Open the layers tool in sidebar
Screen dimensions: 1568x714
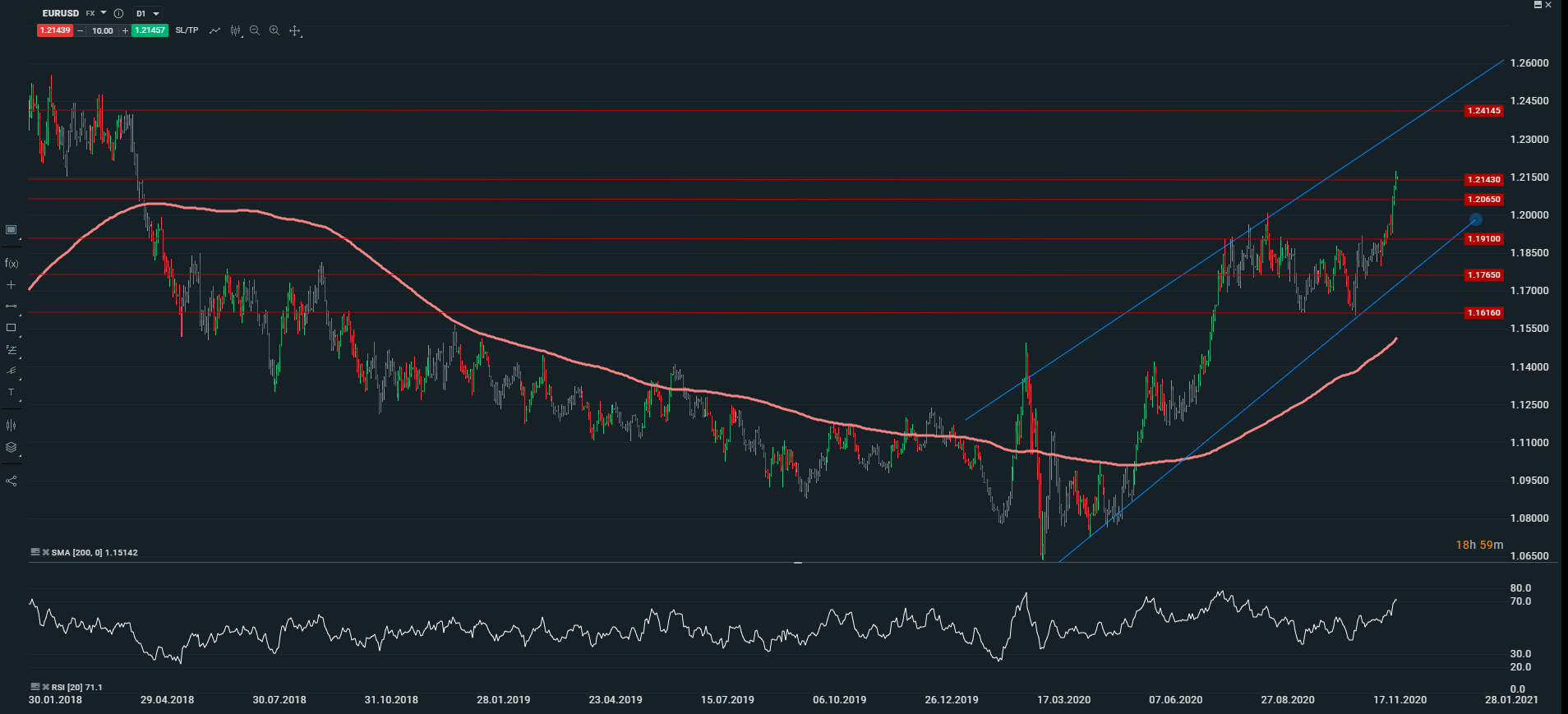[x=12, y=448]
